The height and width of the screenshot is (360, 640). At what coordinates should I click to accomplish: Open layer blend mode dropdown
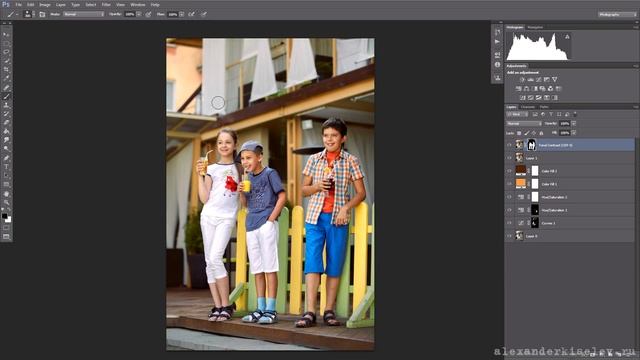tap(524, 124)
